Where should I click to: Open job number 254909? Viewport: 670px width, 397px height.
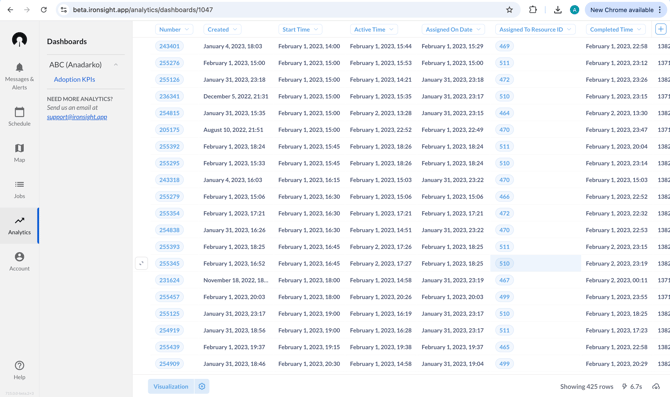pyautogui.click(x=169, y=364)
